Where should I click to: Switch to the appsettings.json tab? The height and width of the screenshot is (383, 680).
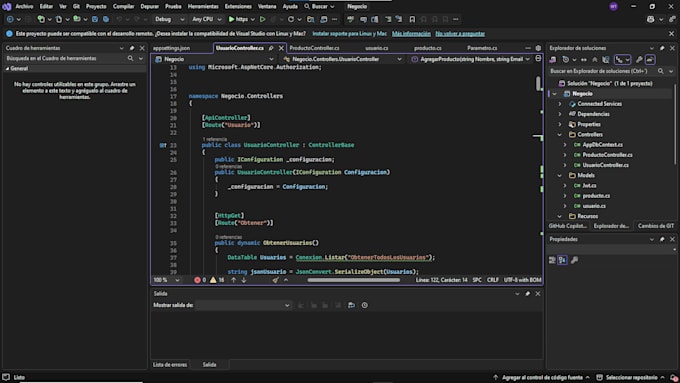pyautogui.click(x=172, y=48)
